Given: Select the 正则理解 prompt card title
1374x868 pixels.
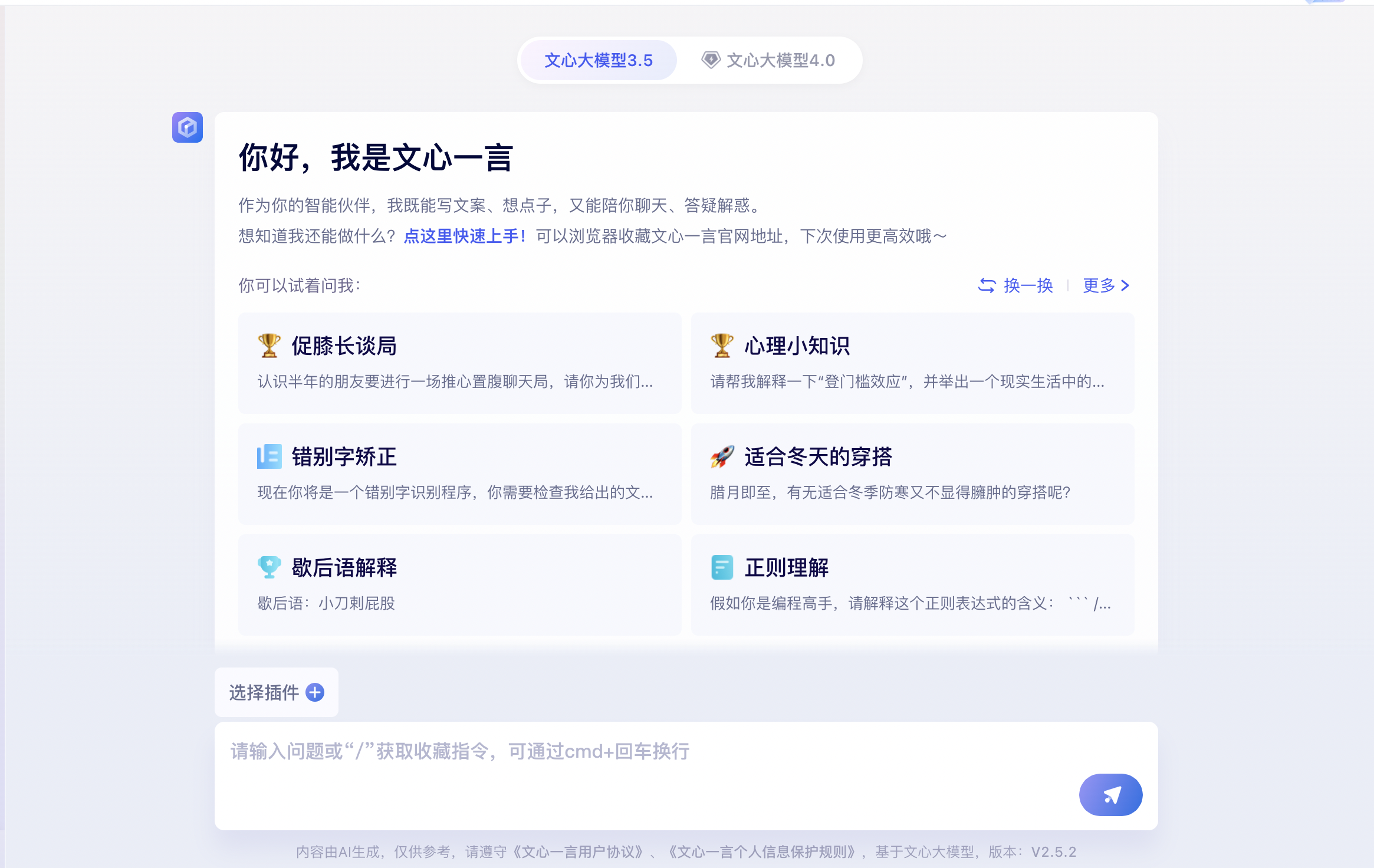Looking at the screenshot, I should (787, 568).
